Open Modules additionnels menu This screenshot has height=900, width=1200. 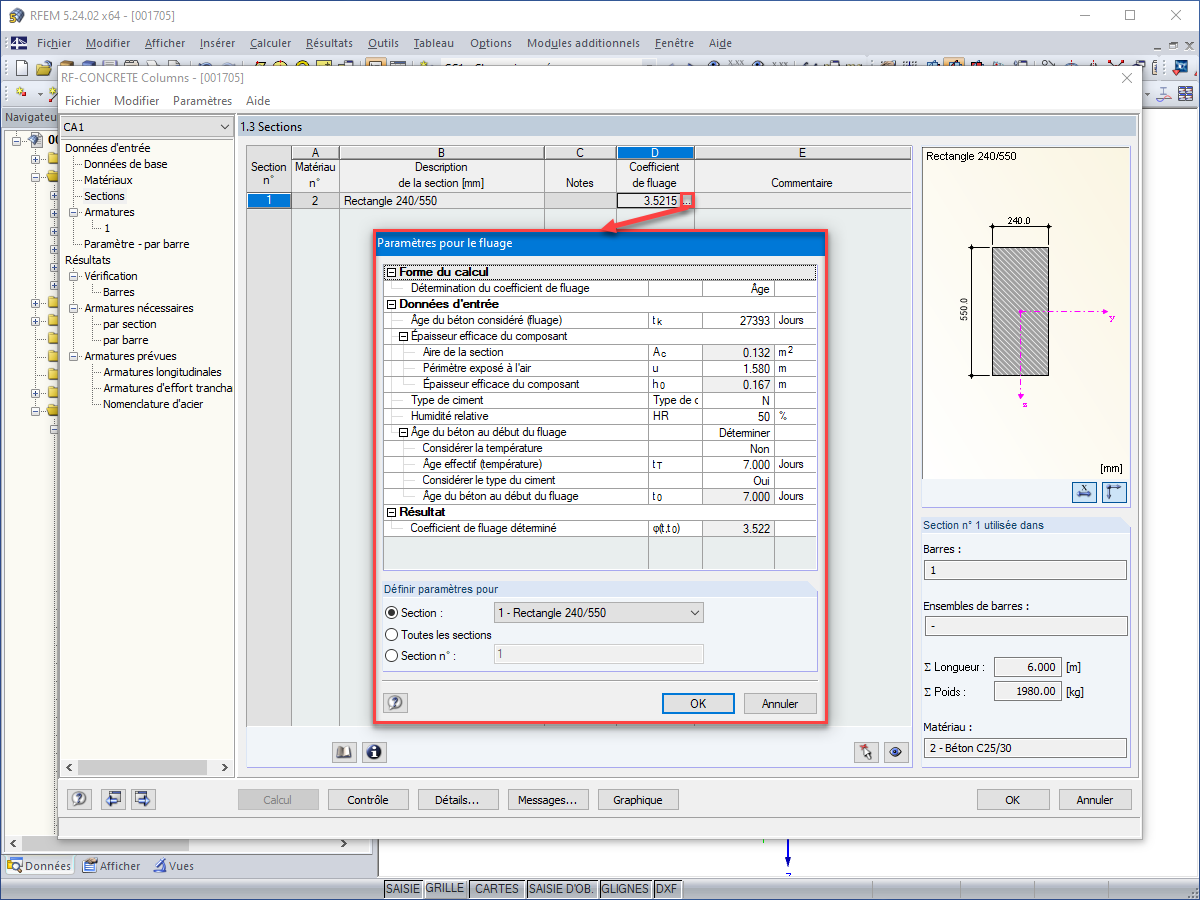583,43
